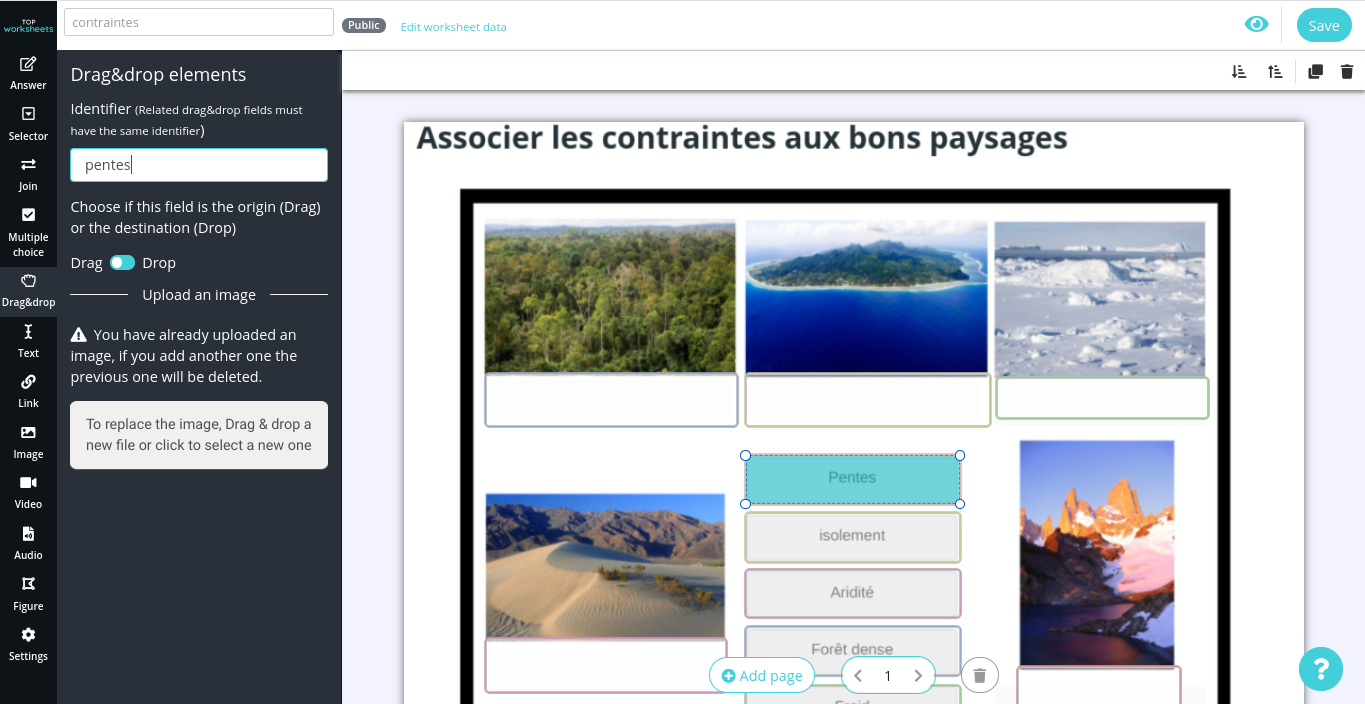This screenshot has width=1365, height=704.
Task: Bring element to front icon
Action: 1275,71
